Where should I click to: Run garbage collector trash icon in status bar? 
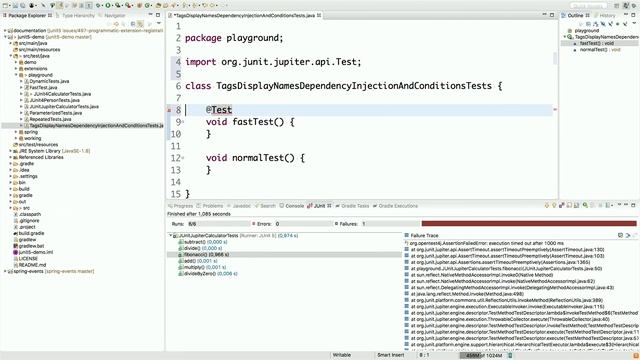tap(510, 356)
